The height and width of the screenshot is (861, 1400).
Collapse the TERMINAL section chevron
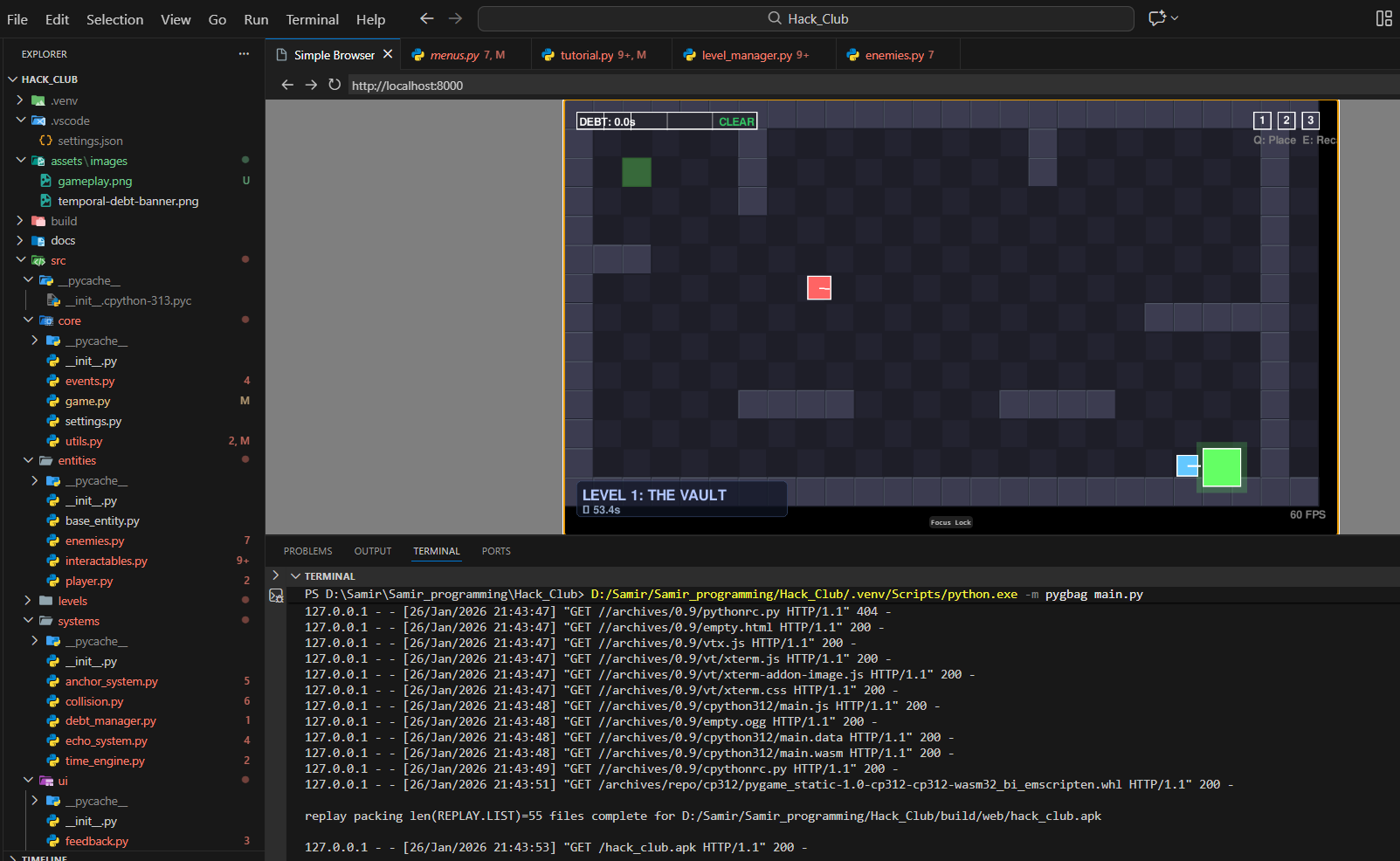[x=296, y=576]
